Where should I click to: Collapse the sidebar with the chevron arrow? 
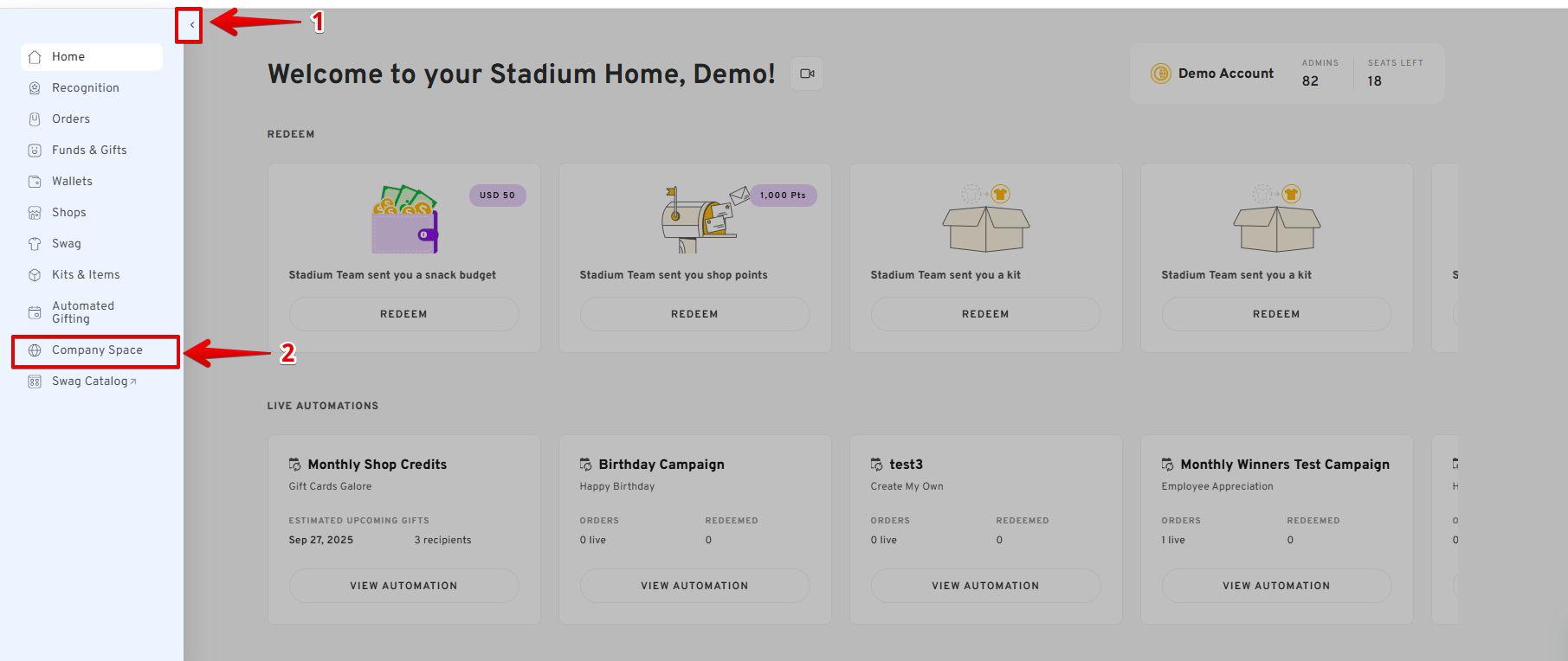(191, 25)
